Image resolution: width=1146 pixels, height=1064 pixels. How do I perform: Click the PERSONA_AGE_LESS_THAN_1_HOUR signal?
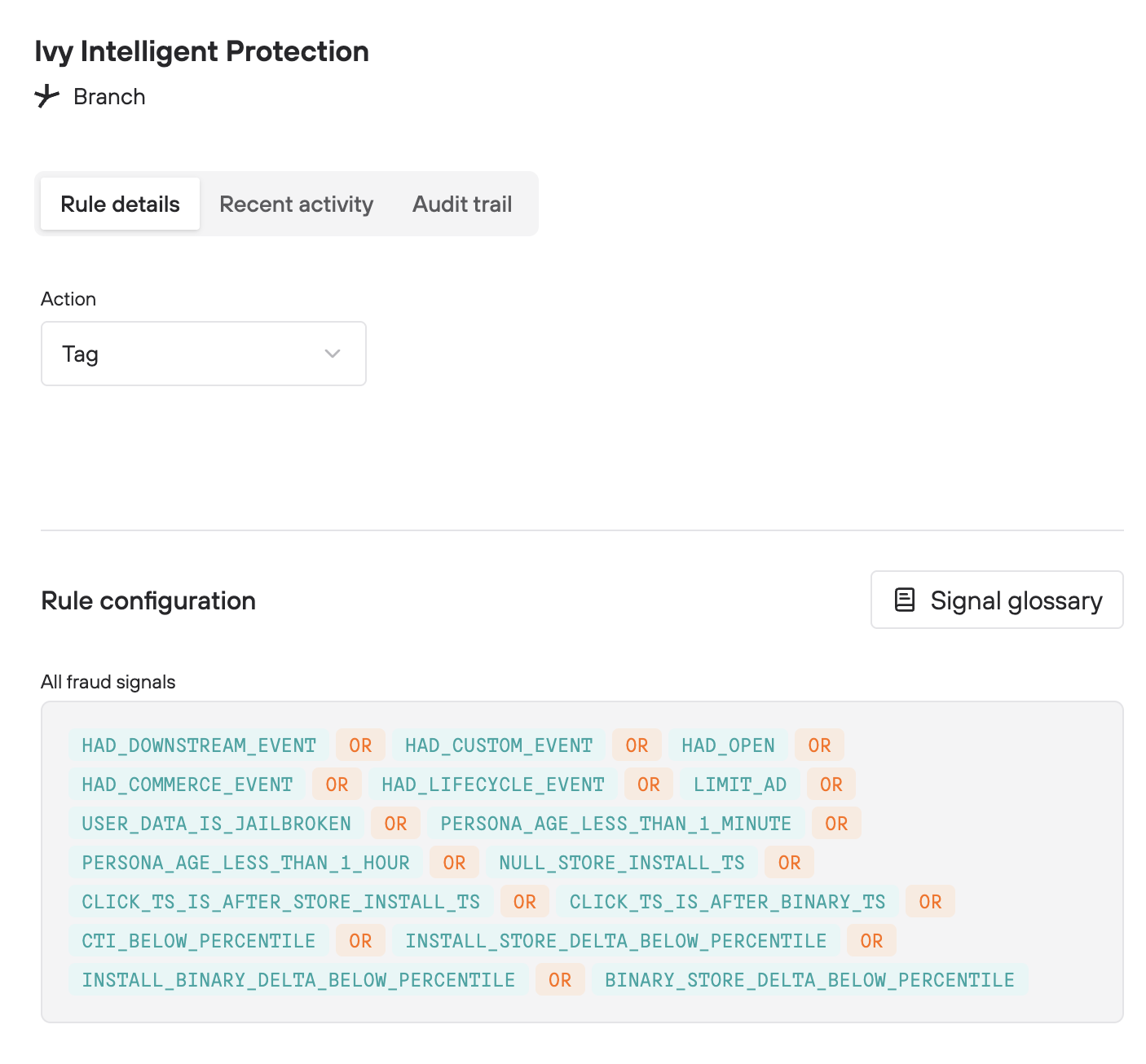246,863
